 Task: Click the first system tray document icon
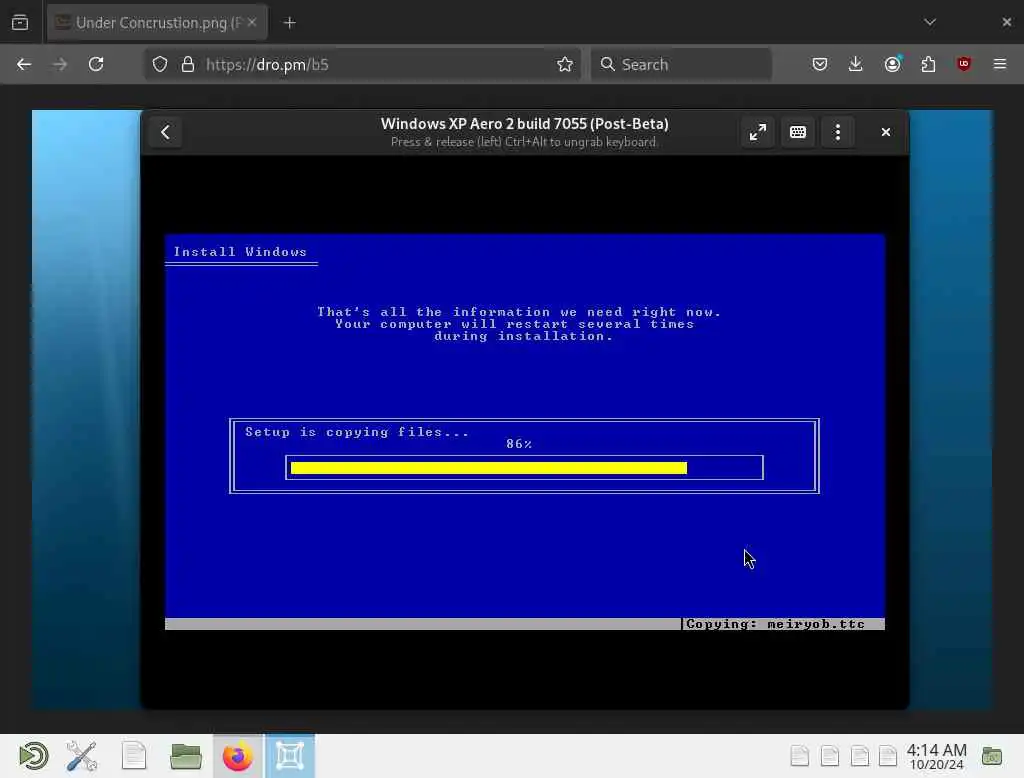click(x=799, y=756)
